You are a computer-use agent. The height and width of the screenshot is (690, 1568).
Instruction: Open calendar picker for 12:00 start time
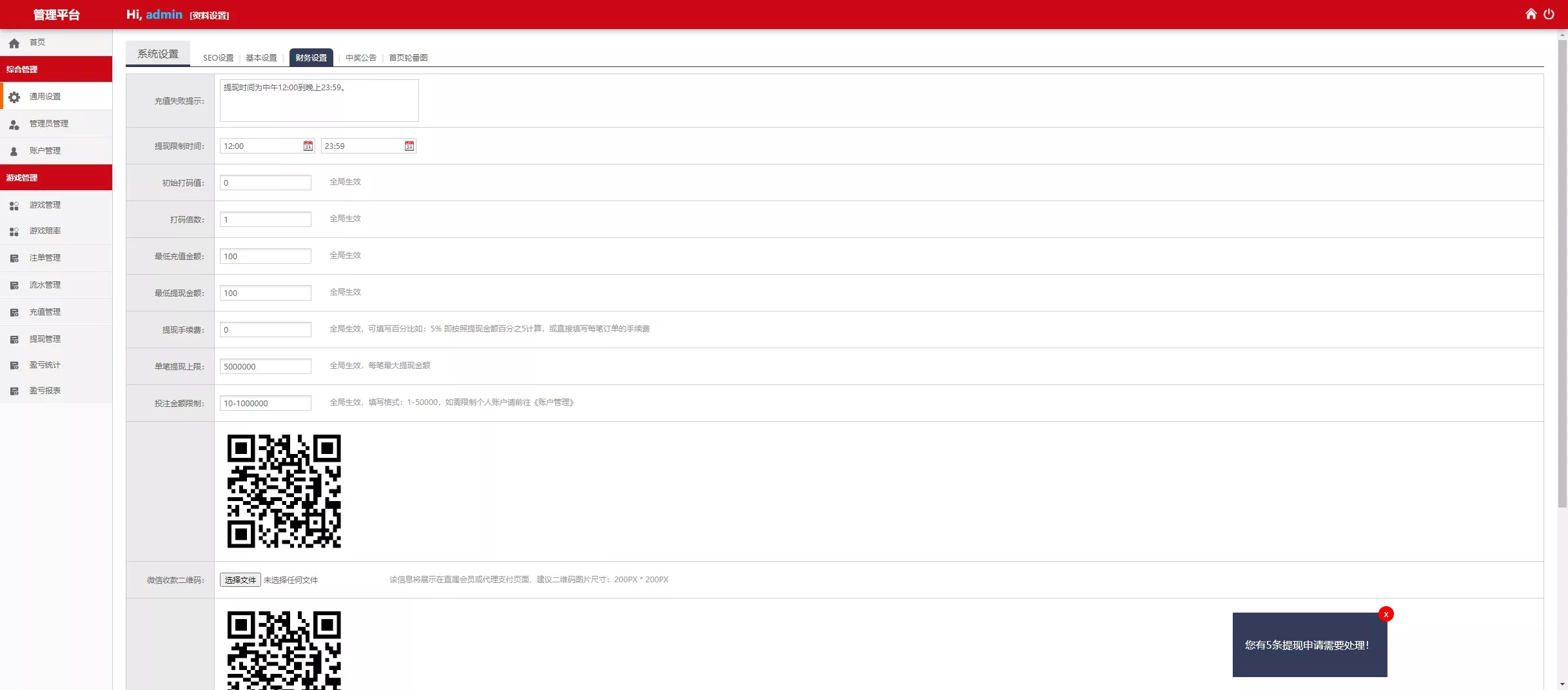[308, 146]
